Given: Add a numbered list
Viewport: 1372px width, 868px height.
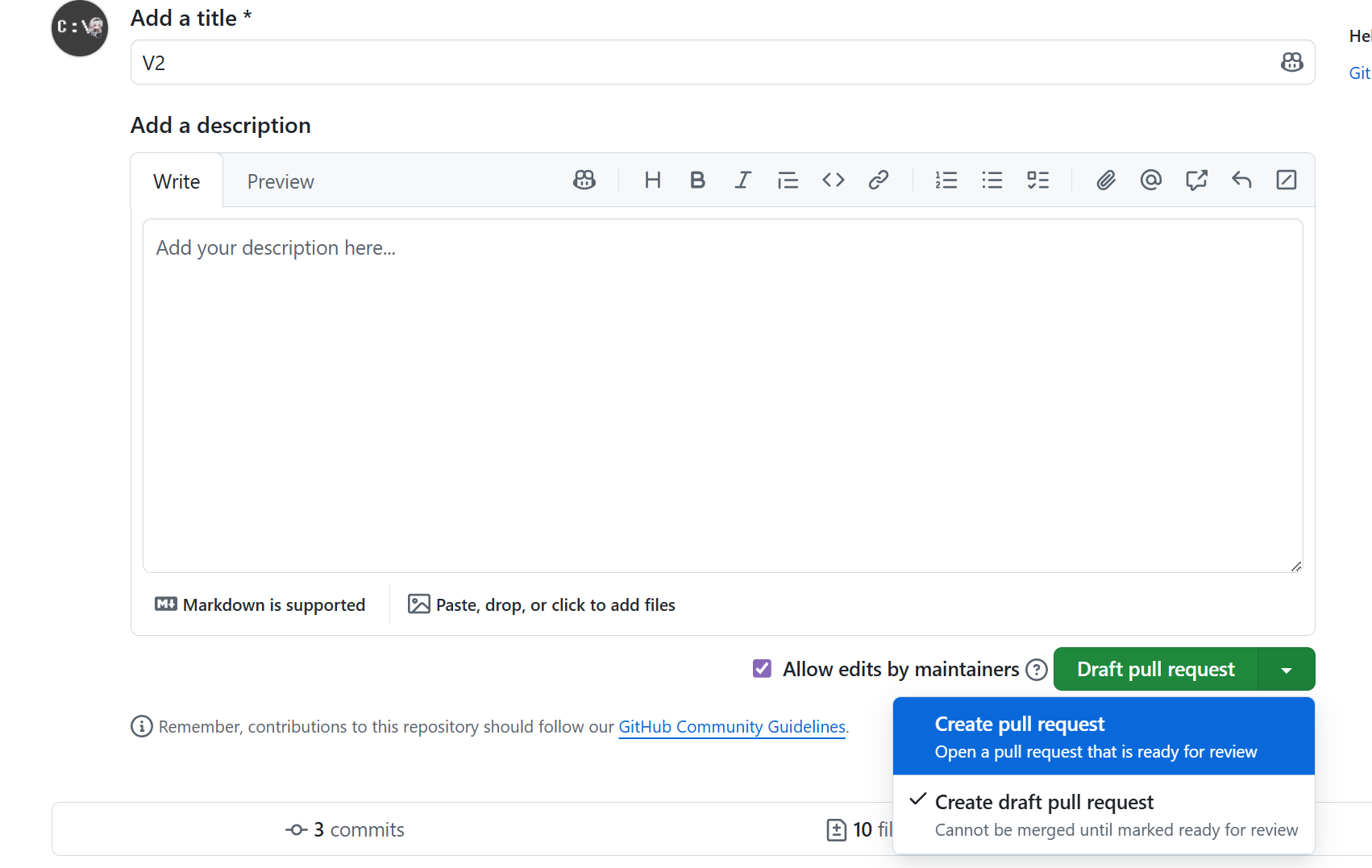Looking at the screenshot, I should point(946,180).
